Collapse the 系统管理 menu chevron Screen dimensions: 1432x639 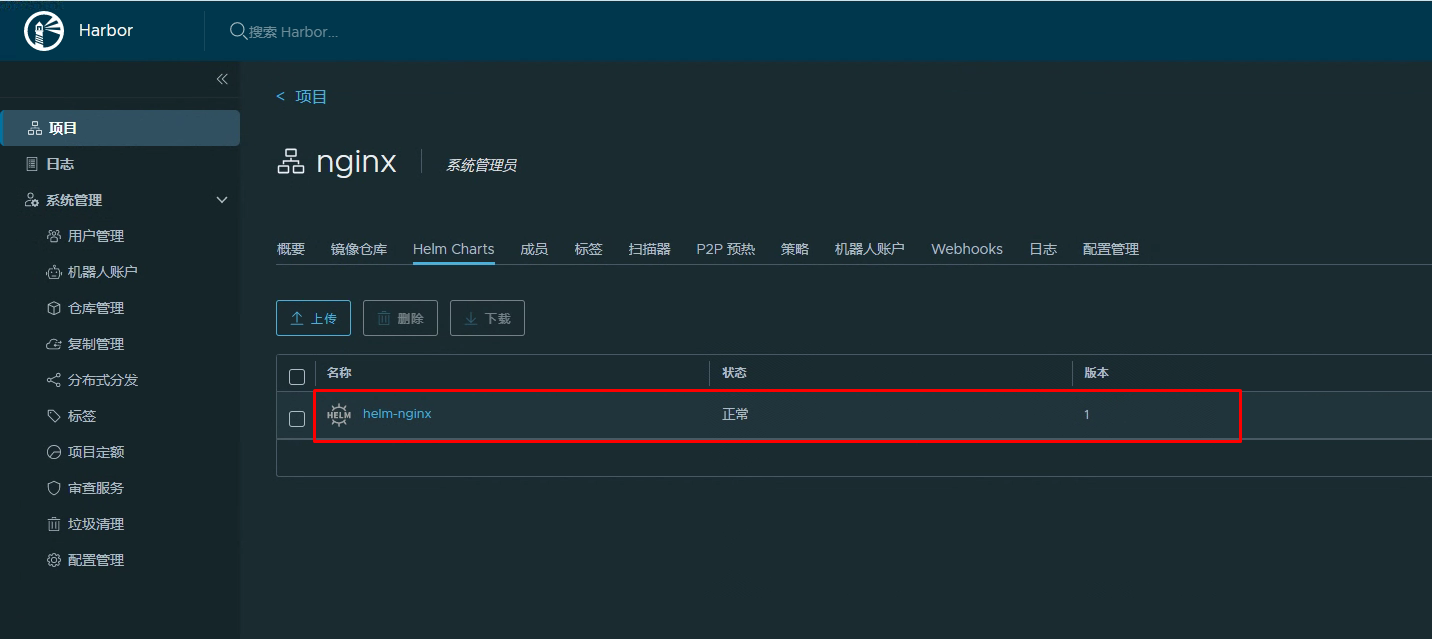tap(222, 200)
